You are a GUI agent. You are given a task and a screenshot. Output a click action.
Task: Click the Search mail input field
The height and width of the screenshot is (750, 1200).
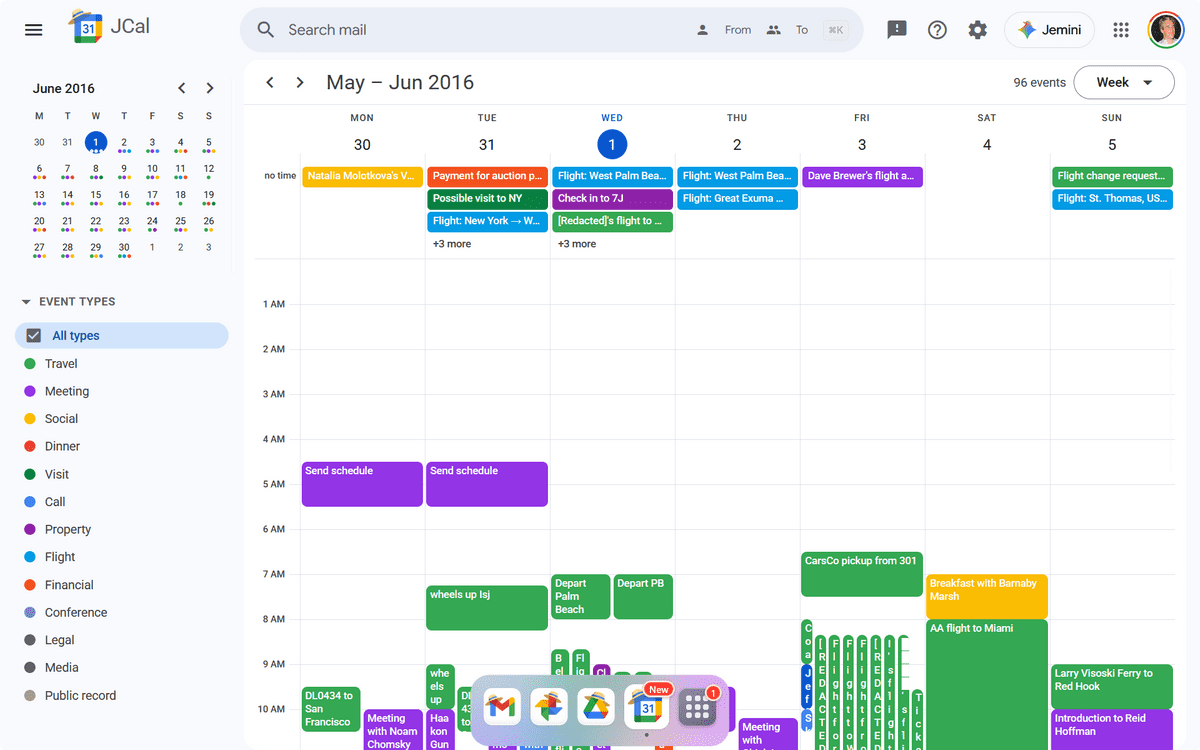click(480, 30)
